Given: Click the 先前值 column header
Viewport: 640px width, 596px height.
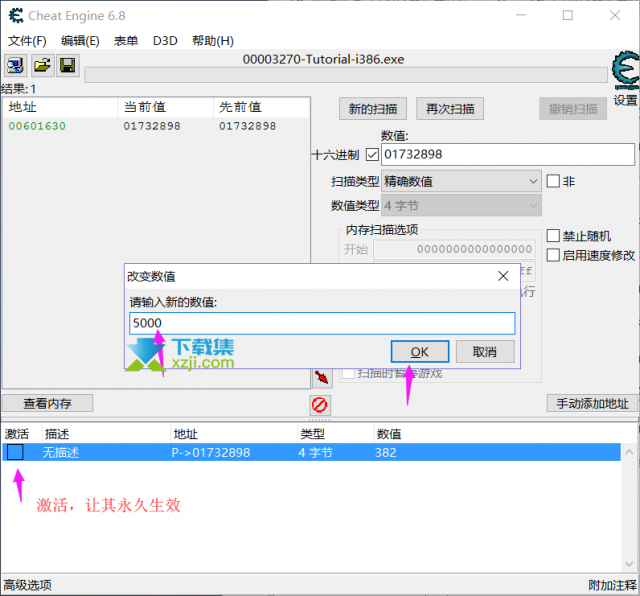Looking at the screenshot, I should 261,107.
